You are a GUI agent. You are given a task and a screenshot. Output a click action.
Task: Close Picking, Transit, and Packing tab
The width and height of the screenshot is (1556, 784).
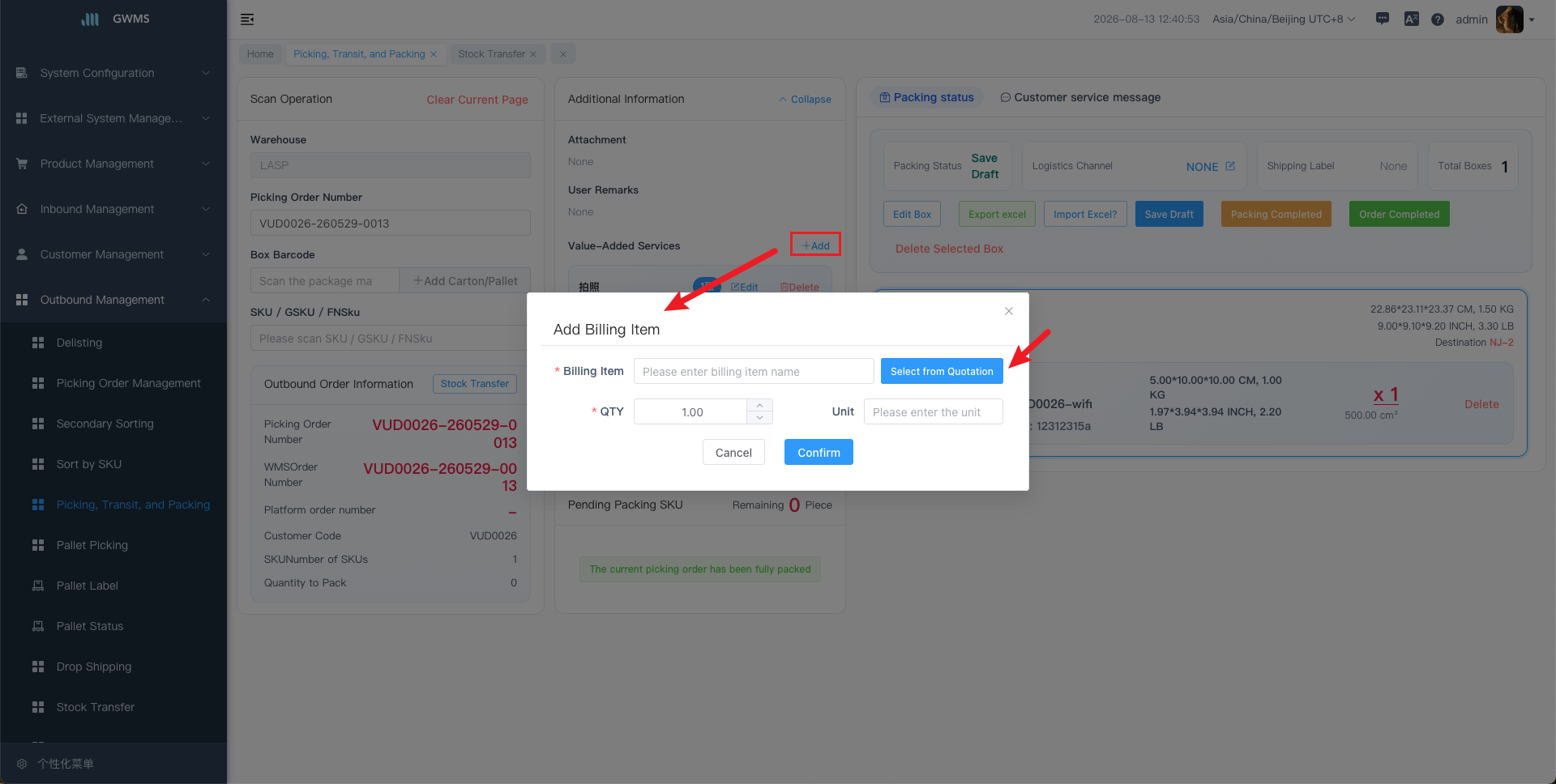point(434,54)
